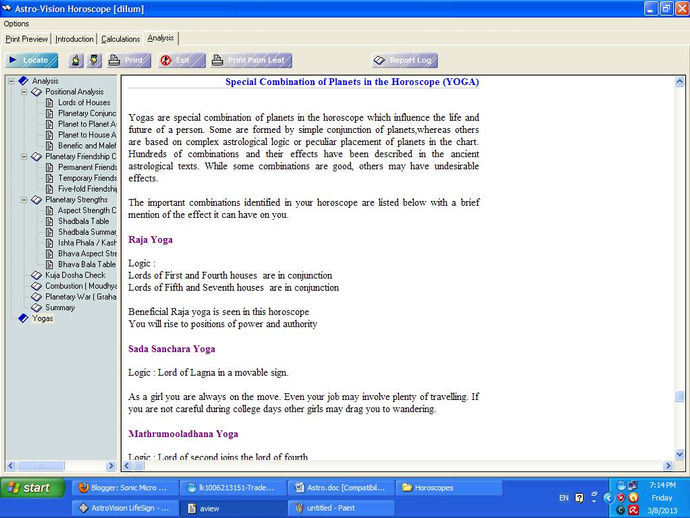This screenshot has height=518, width=690.
Task: Collapse the Planetary Friendship node
Action: tap(24, 157)
